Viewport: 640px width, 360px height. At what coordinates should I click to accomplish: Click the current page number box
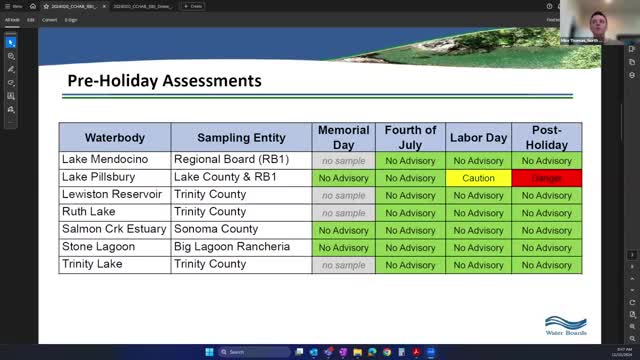[x=632, y=255]
